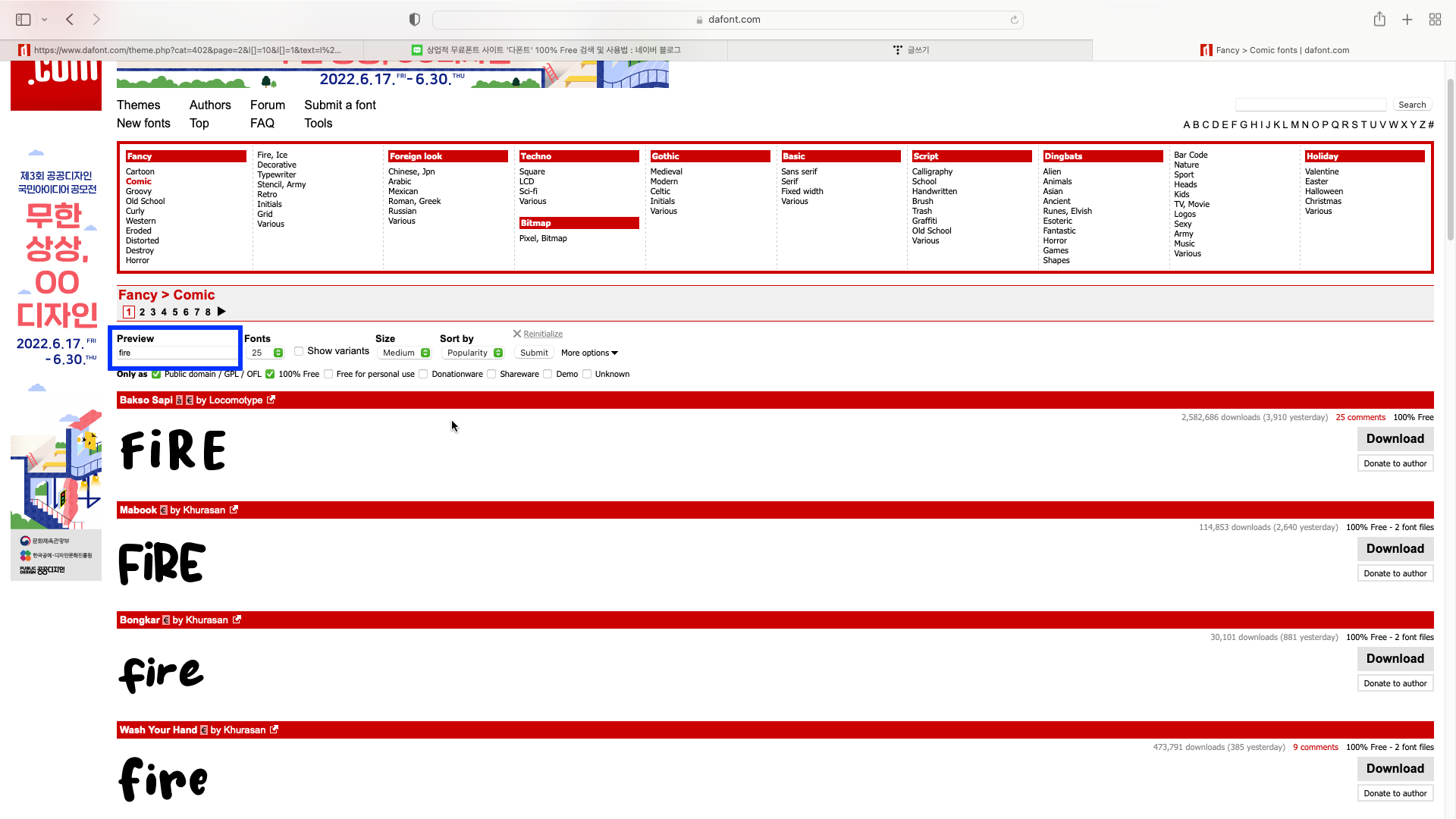Open the Sort by Popularity dropdown
This screenshot has height=819, width=1456.
tap(474, 353)
